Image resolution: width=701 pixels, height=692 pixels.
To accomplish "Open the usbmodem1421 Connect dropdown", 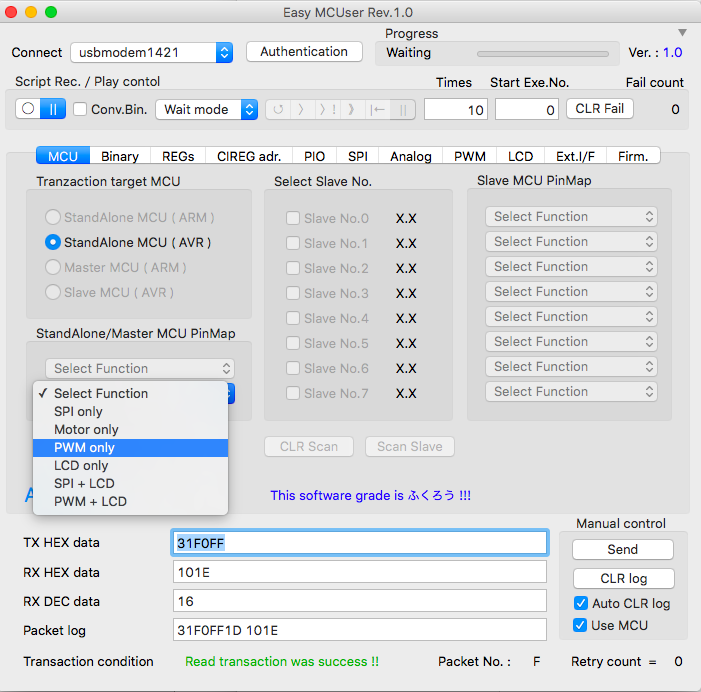I will 152,53.
